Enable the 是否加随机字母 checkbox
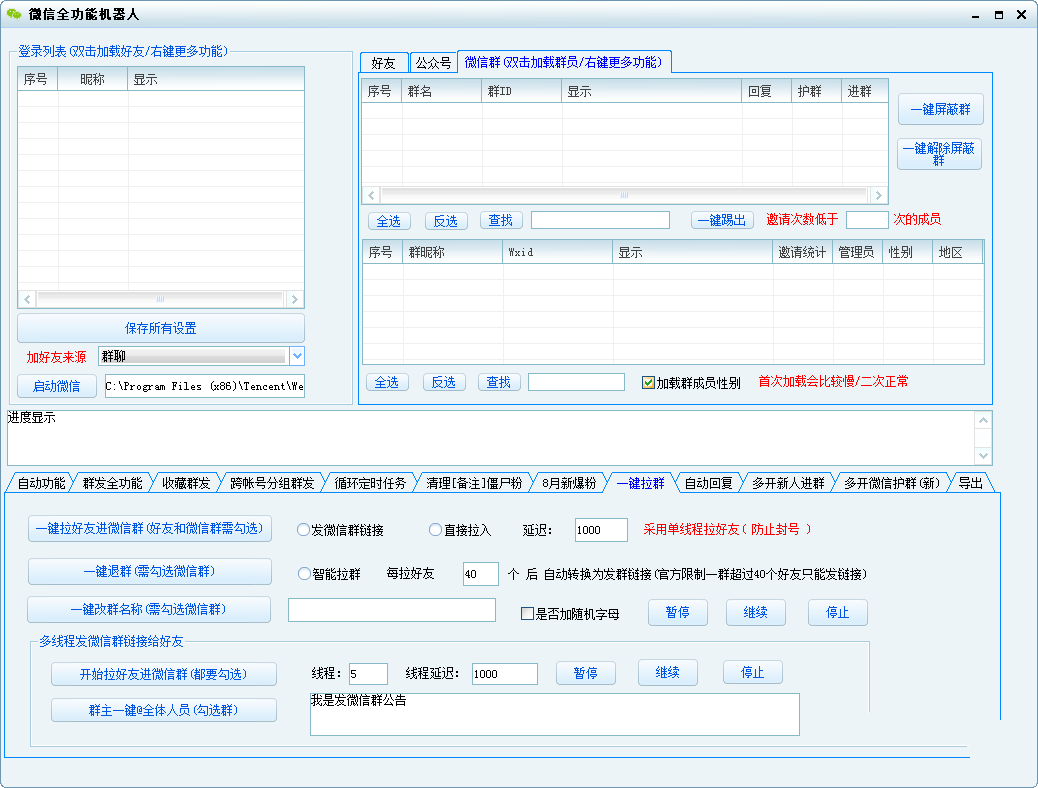Image resolution: width=1038 pixels, height=788 pixels. (x=528, y=614)
